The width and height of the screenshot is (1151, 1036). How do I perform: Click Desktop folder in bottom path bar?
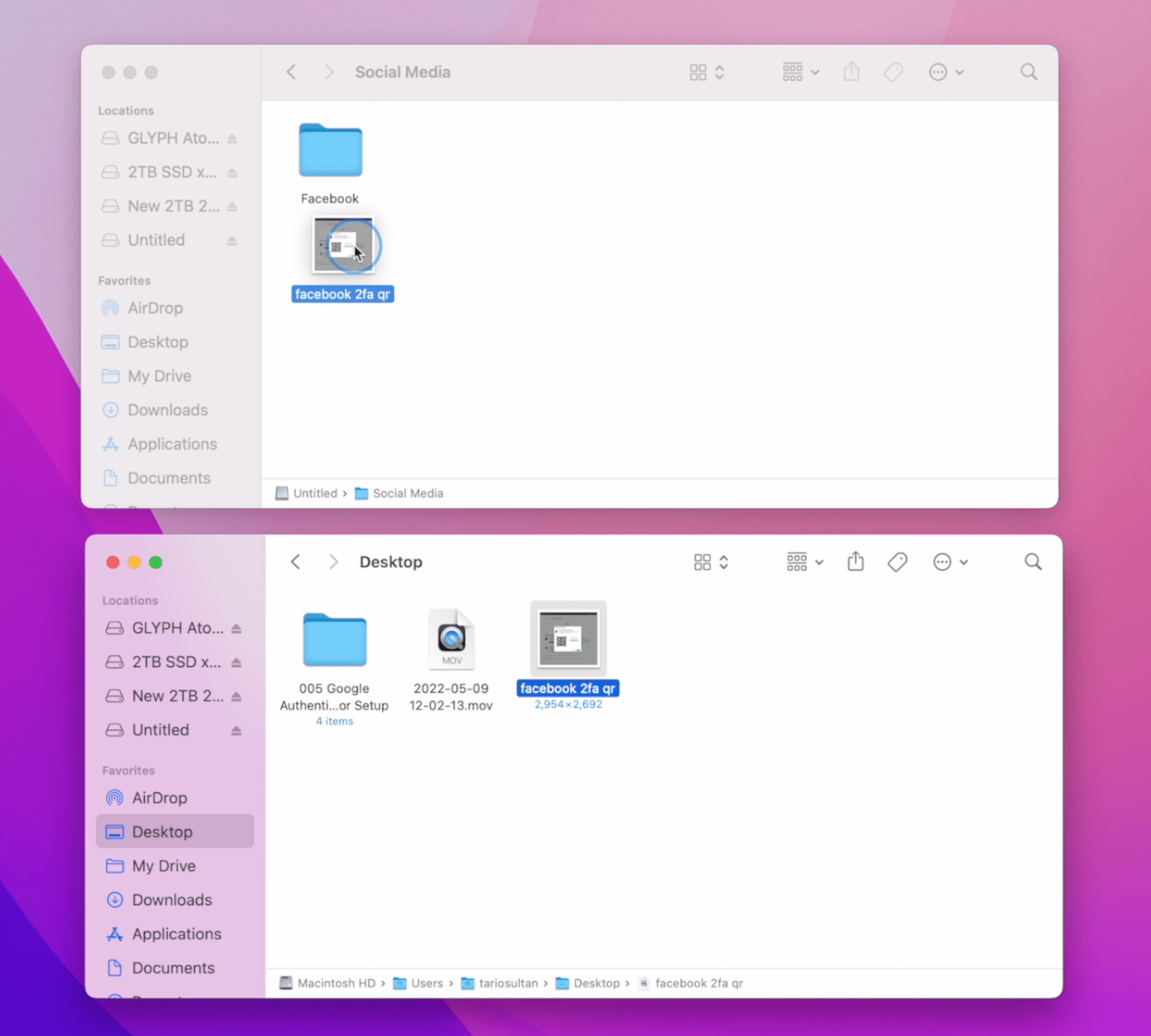[x=588, y=983]
